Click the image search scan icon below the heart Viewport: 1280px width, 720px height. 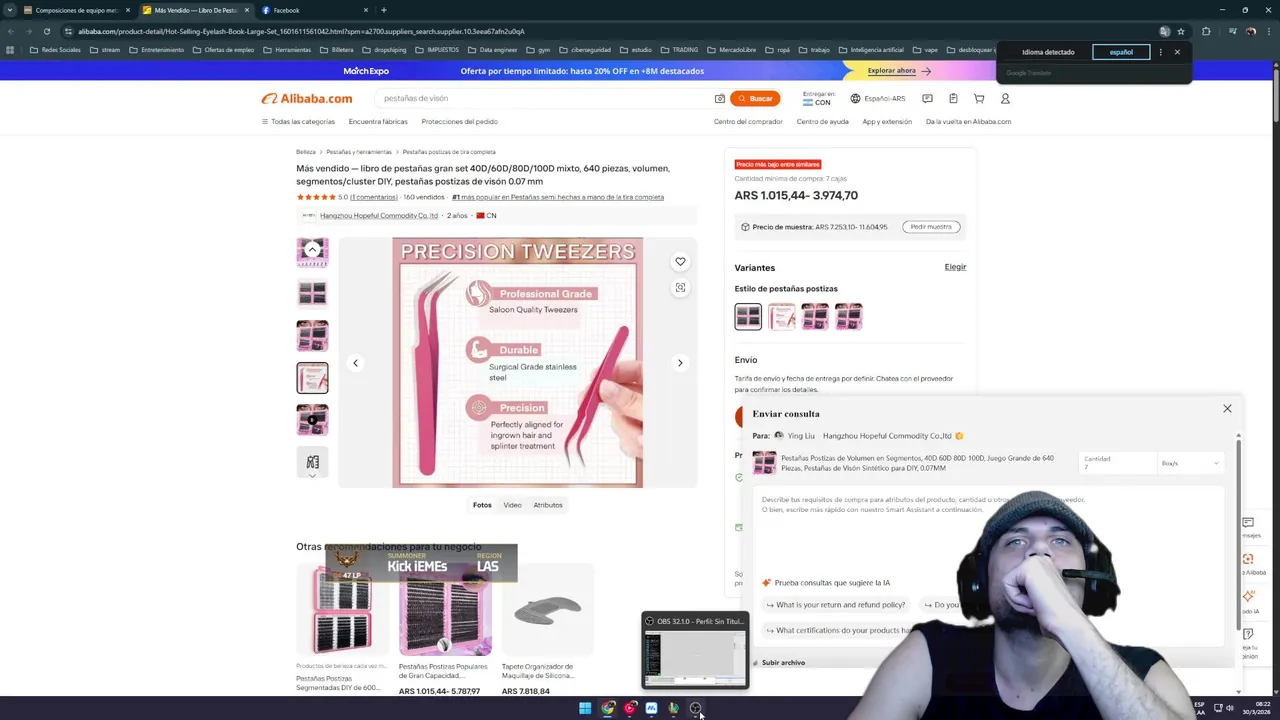tap(680, 288)
